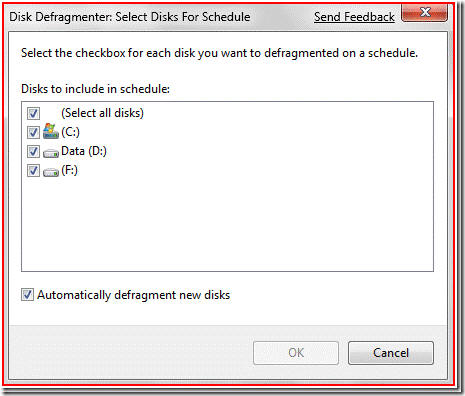This screenshot has height=396, width=465.
Task: Toggle the checkbox for drive (F:)
Action: pos(33,171)
